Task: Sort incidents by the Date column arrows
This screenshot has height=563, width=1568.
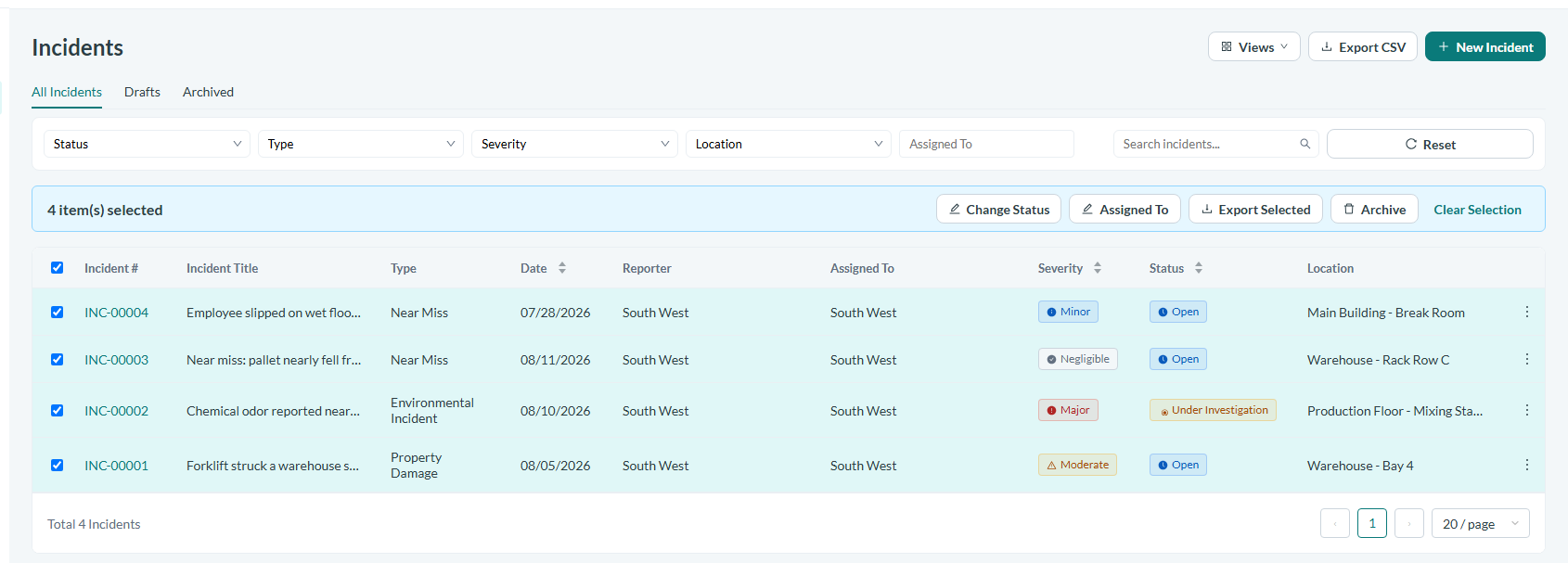Action: (562, 268)
